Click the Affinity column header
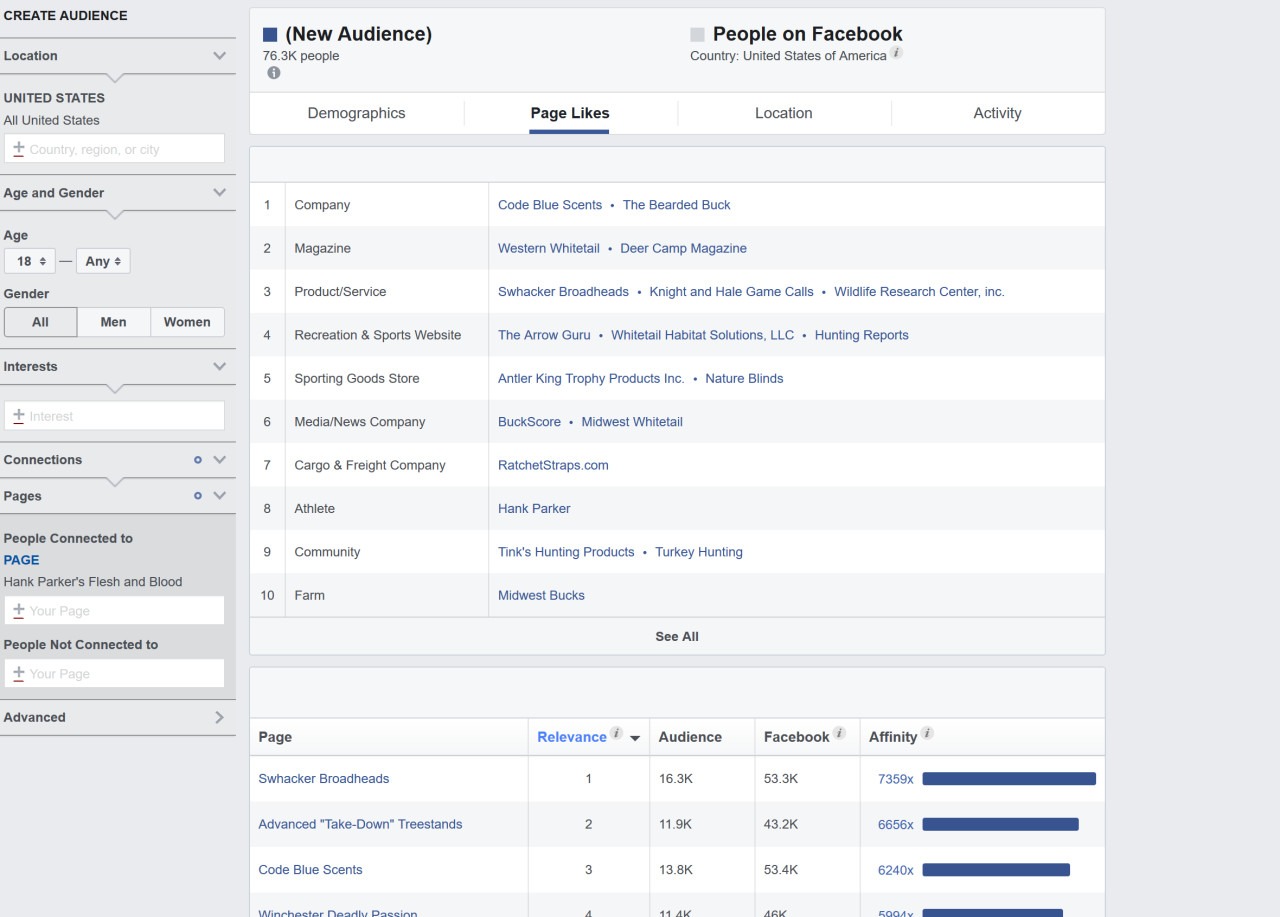The height and width of the screenshot is (917, 1280). tap(893, 737)
